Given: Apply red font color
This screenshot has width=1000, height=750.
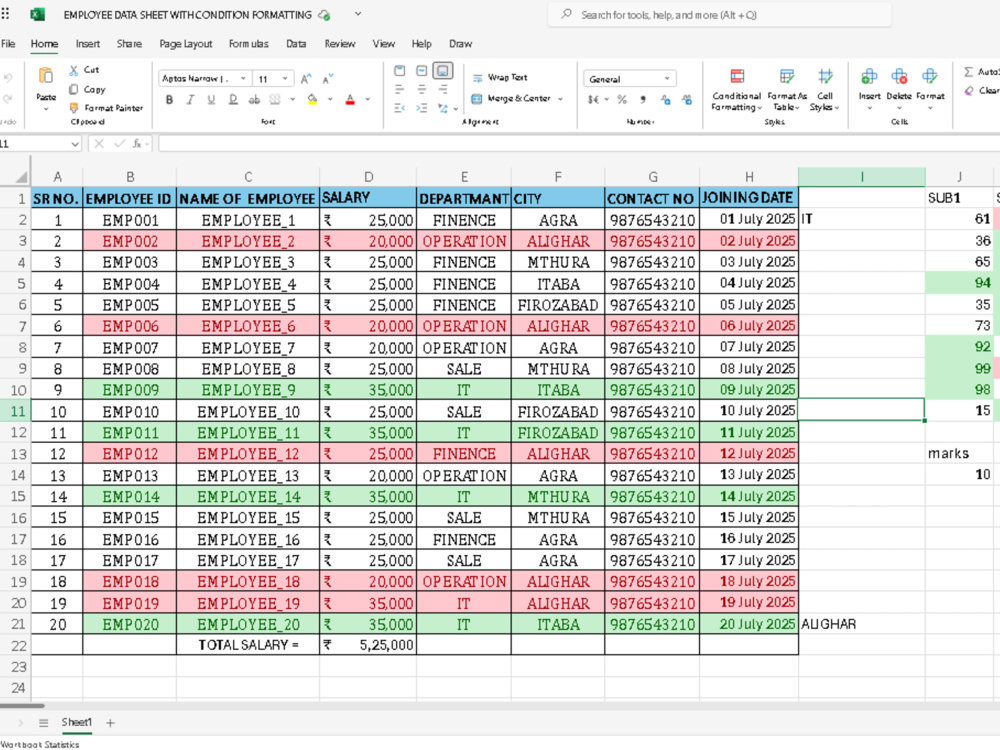Looking at the screenshot, I should 350,99.
